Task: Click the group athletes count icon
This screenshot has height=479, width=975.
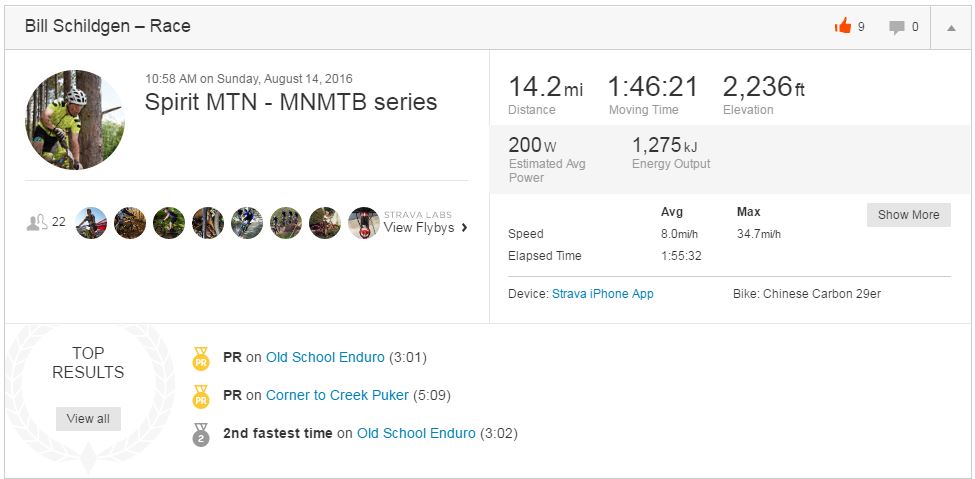Action: [37, 223]
